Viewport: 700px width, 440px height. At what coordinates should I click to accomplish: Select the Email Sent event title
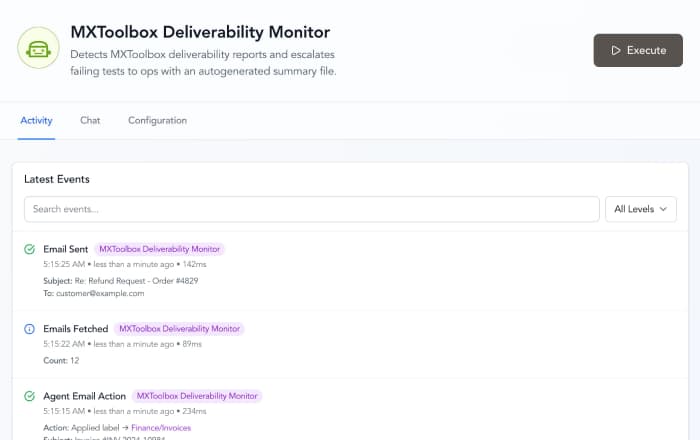pyautogui.click(x=65, y=249)
